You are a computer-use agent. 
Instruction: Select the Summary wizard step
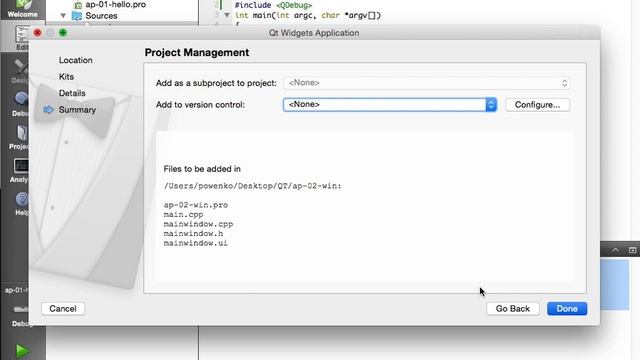[77, 110]
